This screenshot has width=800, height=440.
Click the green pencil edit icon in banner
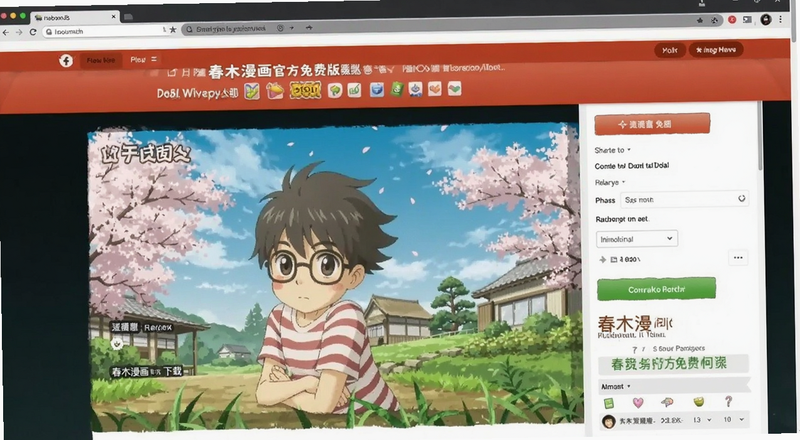coord(354,90)
